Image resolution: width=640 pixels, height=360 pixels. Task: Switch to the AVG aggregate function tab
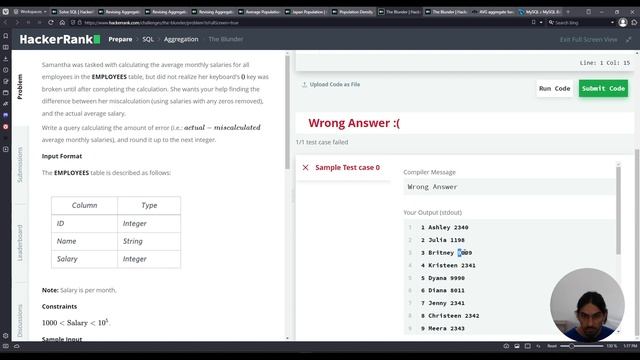click(492, 12)
